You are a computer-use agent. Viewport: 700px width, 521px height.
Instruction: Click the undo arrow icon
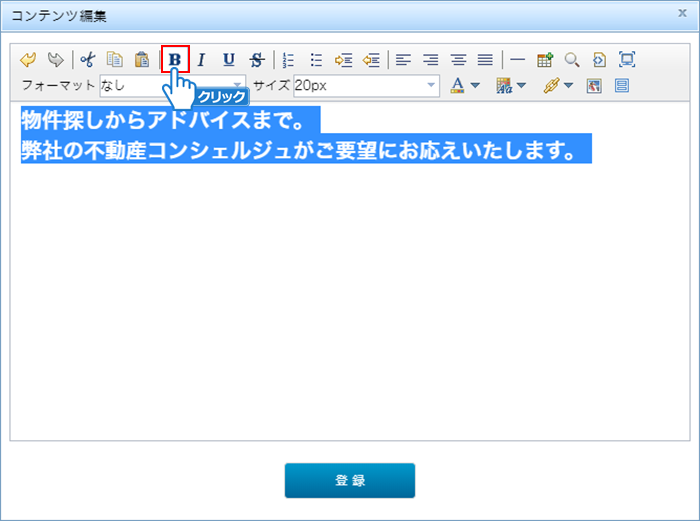pos(28,60)
